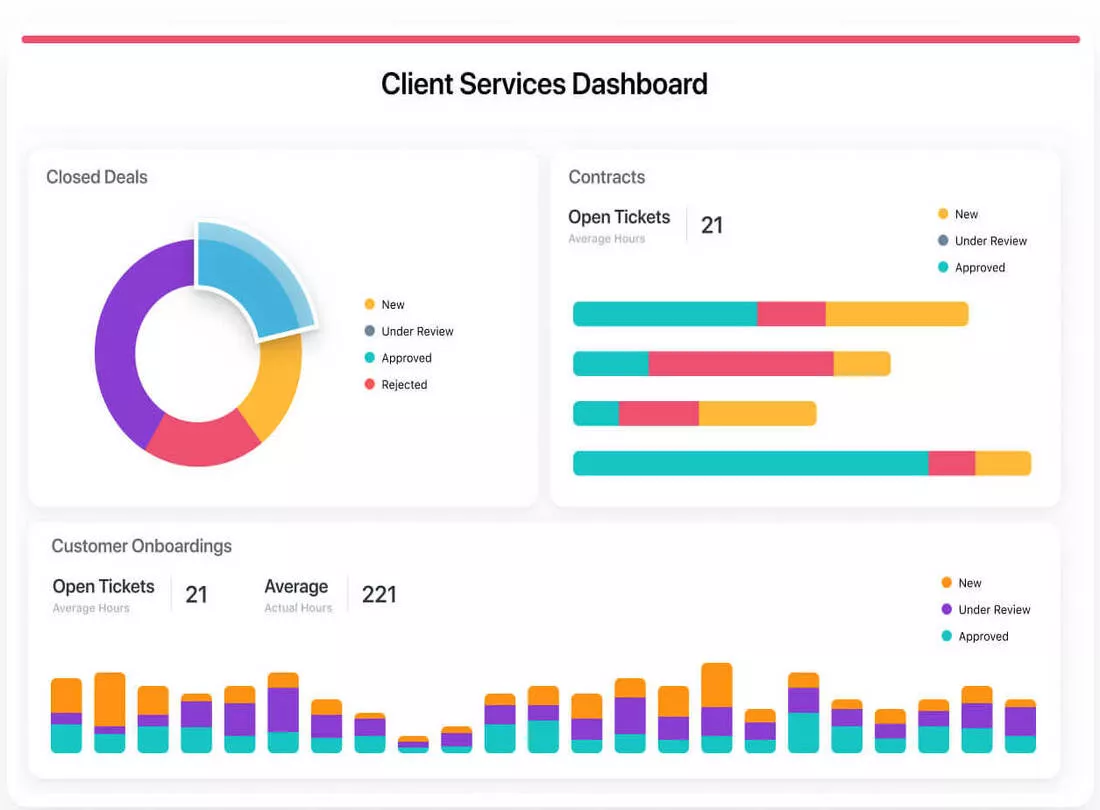
Task: Click the Average Actual Hours label
Action: (x=297, y=595)
